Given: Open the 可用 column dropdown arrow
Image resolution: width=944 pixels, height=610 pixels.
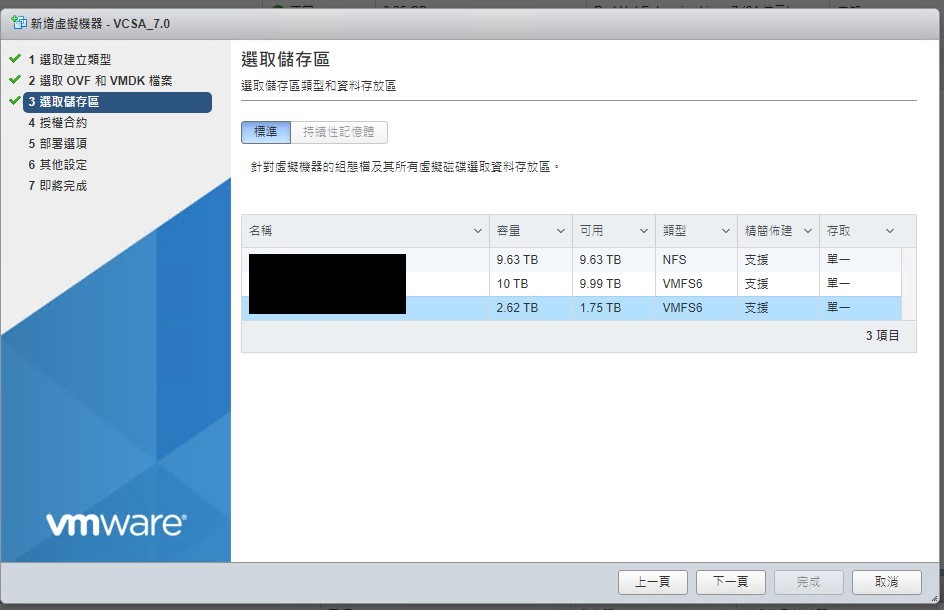Looking at the screenshot, I should pos(644,231).
